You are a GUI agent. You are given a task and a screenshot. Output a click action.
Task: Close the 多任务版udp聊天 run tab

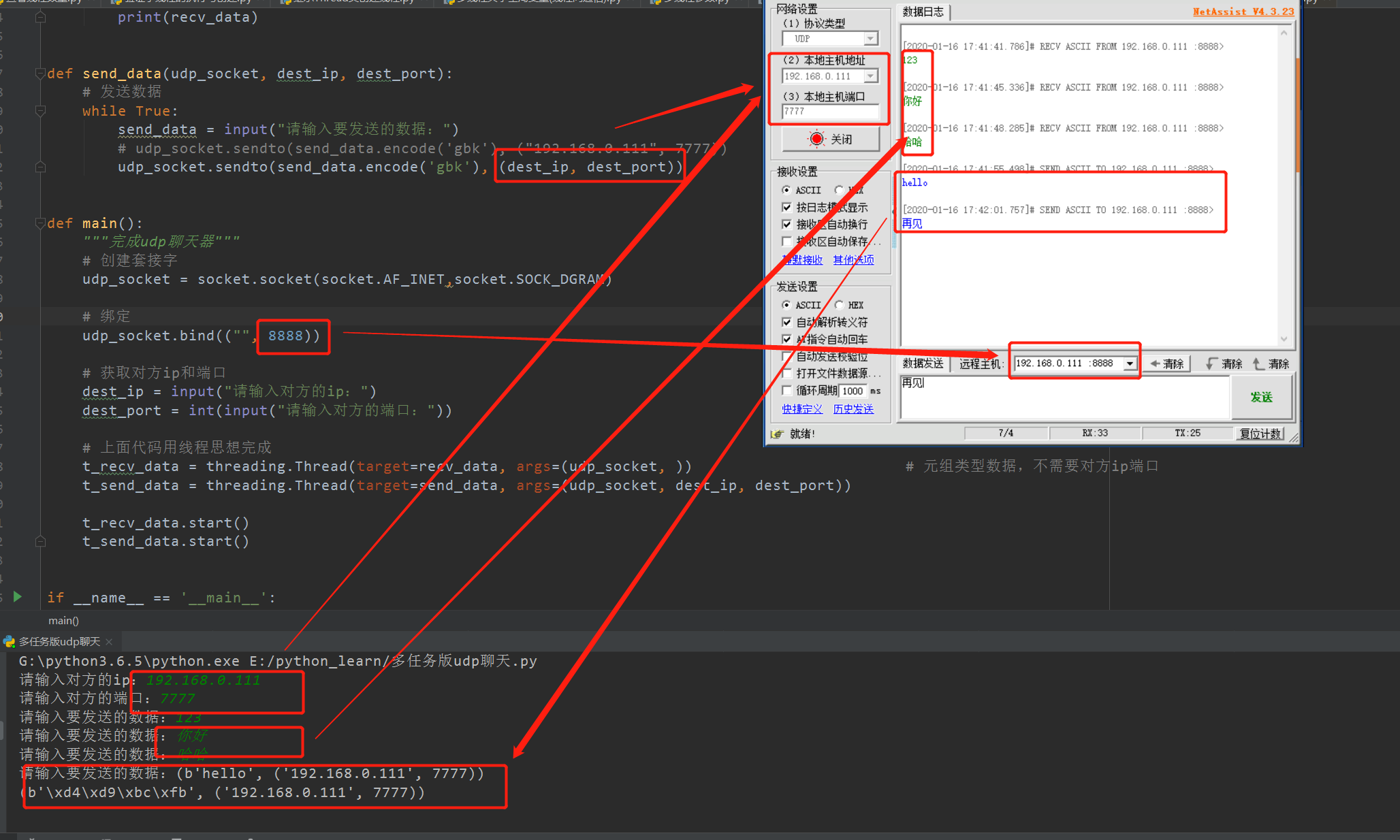tap(109, 642)
